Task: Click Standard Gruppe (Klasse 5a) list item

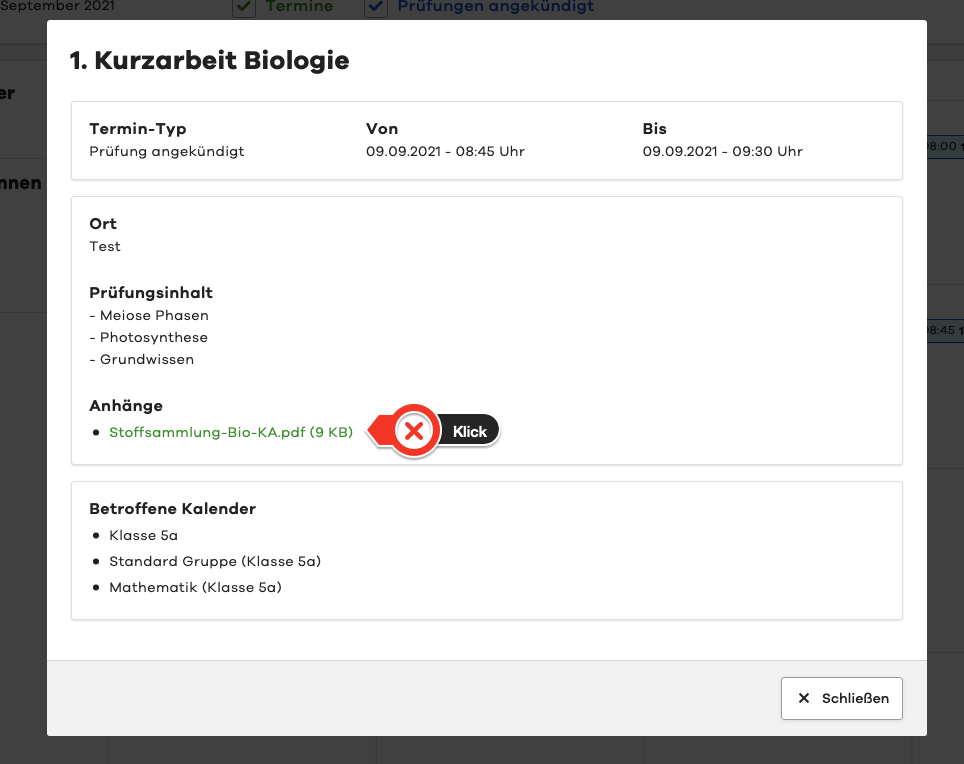Action: pos(214,562)
